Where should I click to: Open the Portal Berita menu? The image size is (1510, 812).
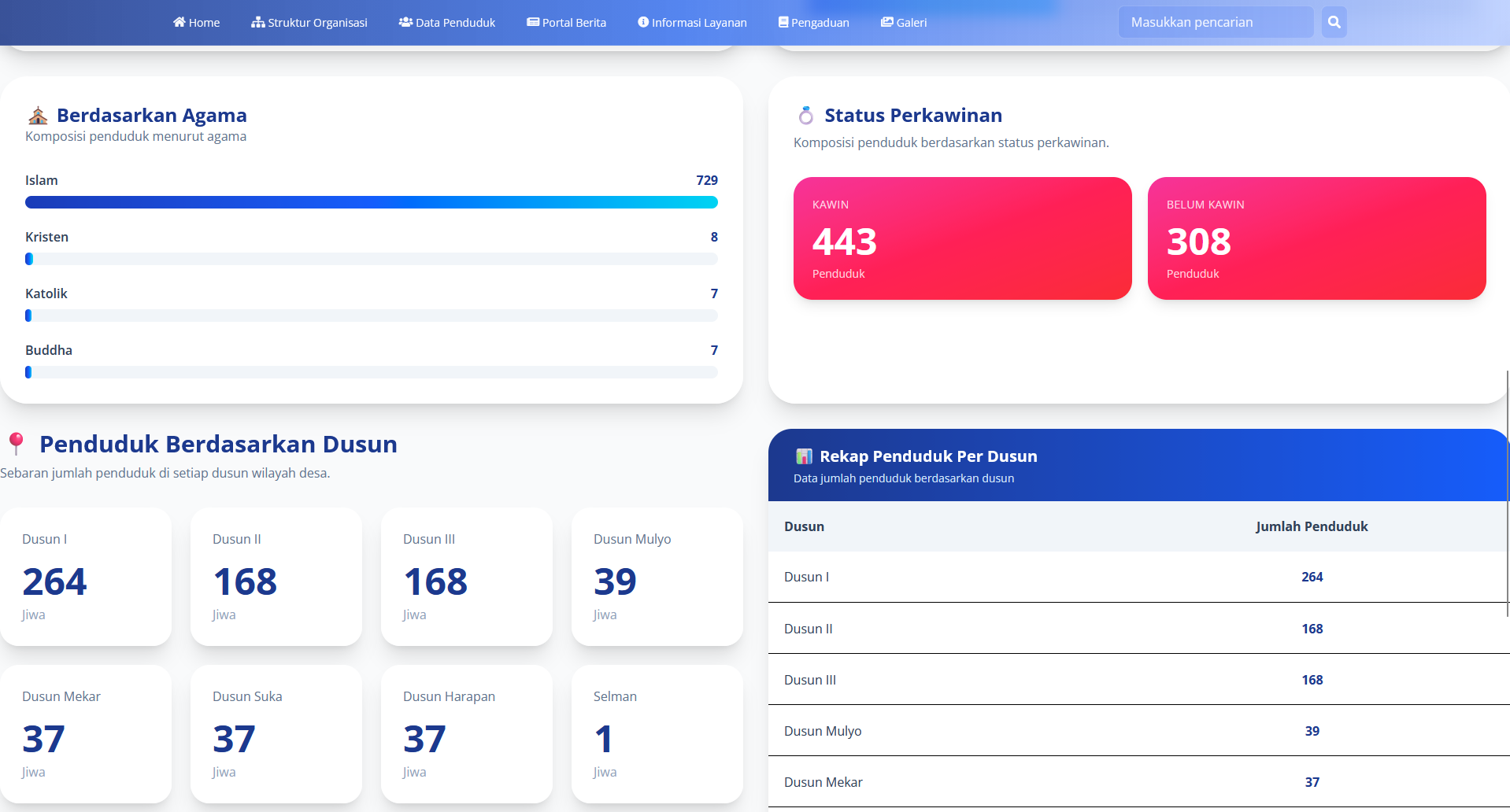point(567,22)
